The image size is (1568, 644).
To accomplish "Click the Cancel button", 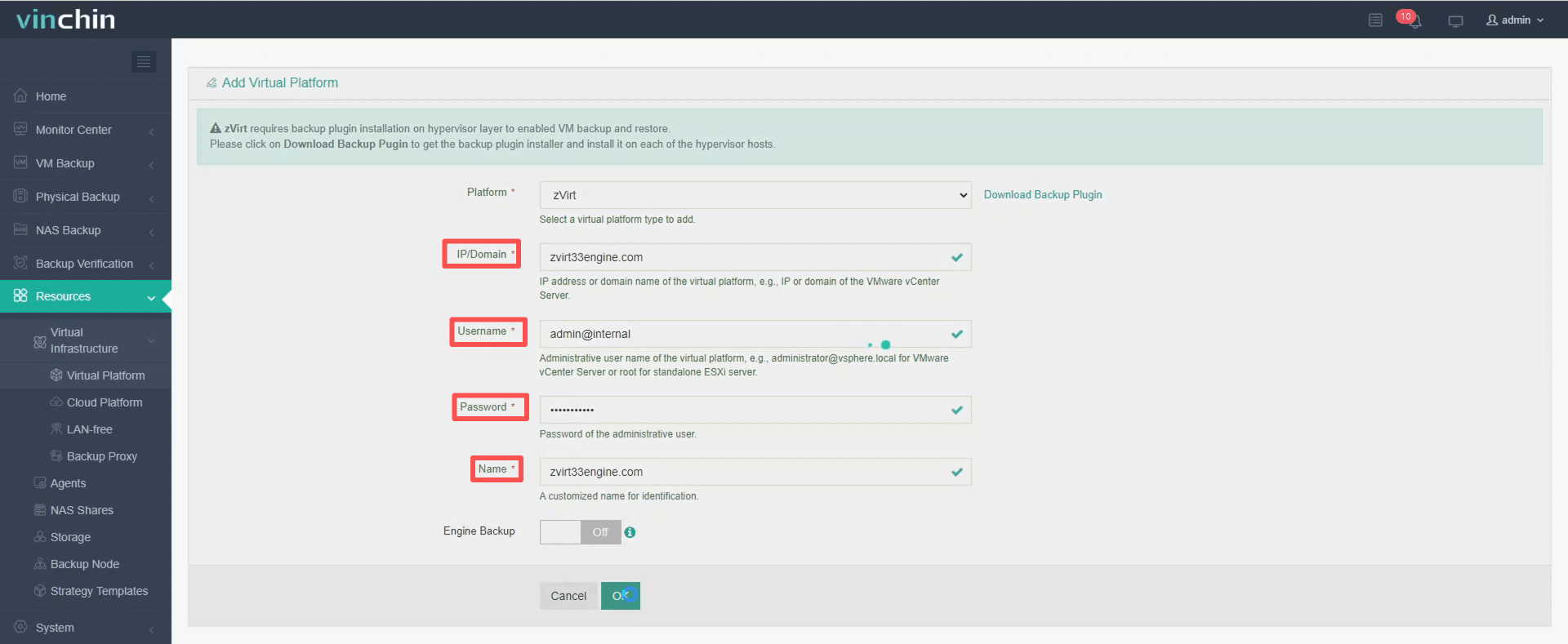I will pyautogui.click(x=568, y=596).
